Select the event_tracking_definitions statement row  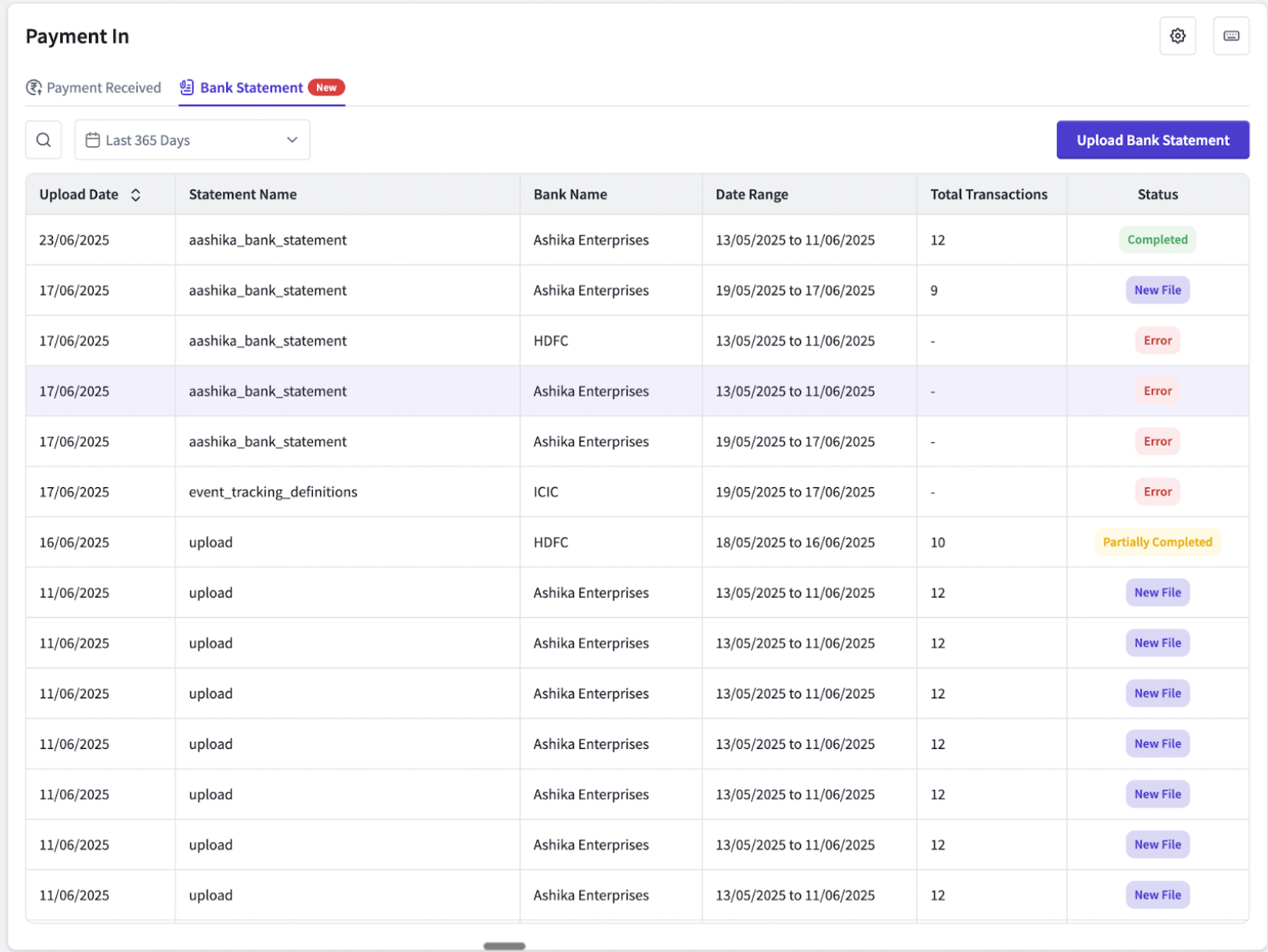[273, 492]
